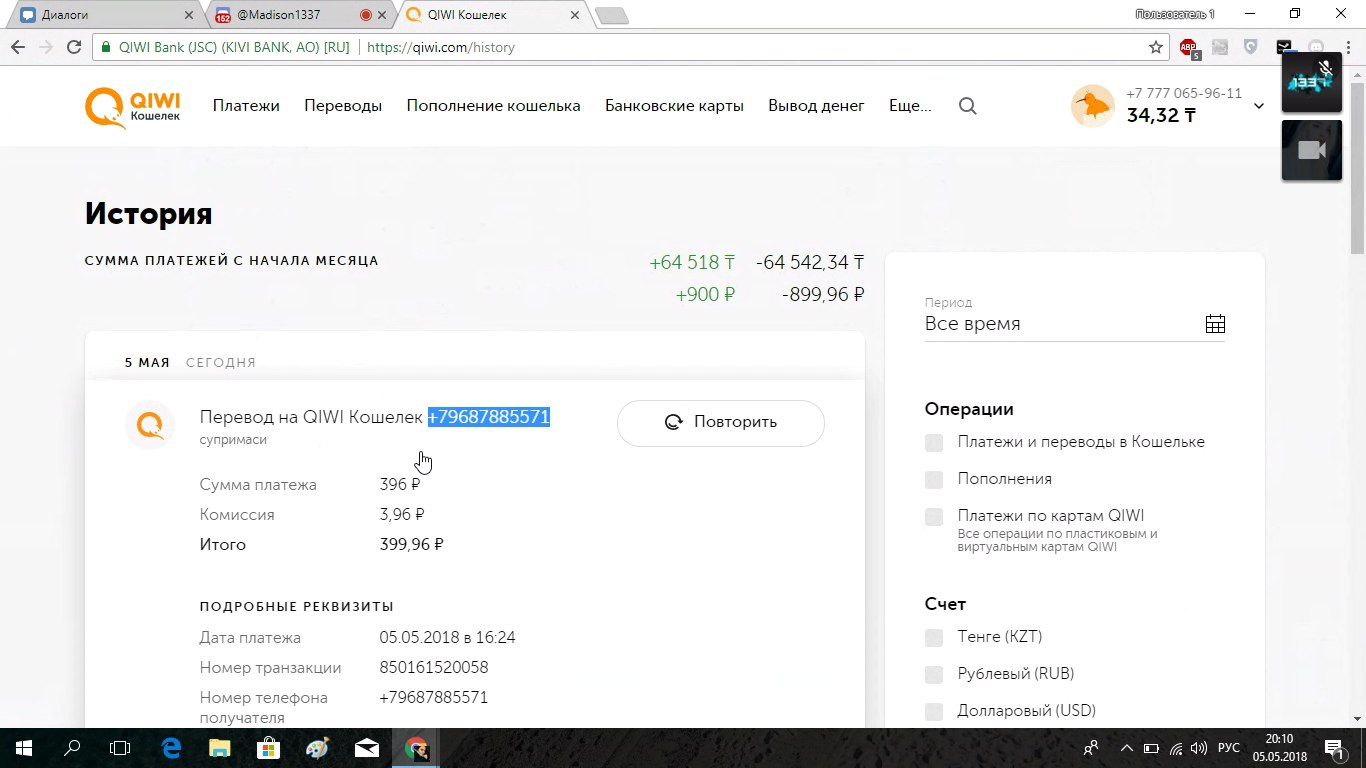Check Платежи по картам QIWI filter

coord(934,516)
